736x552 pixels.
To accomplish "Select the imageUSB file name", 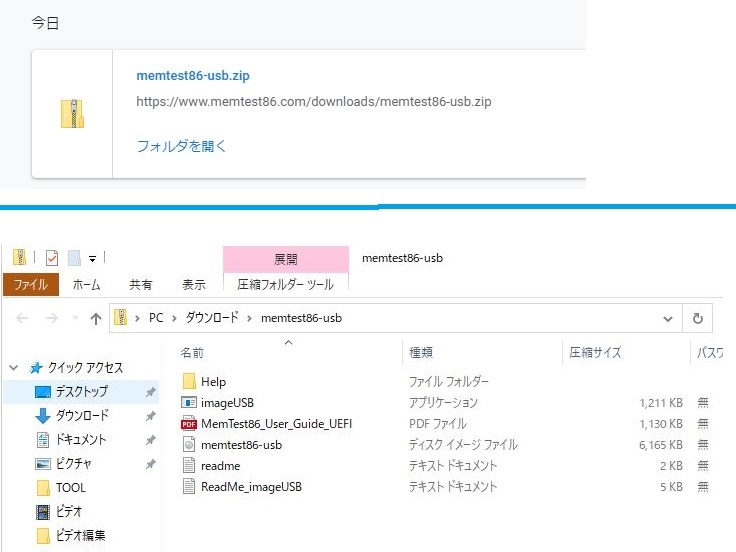I will coord(227,403).
